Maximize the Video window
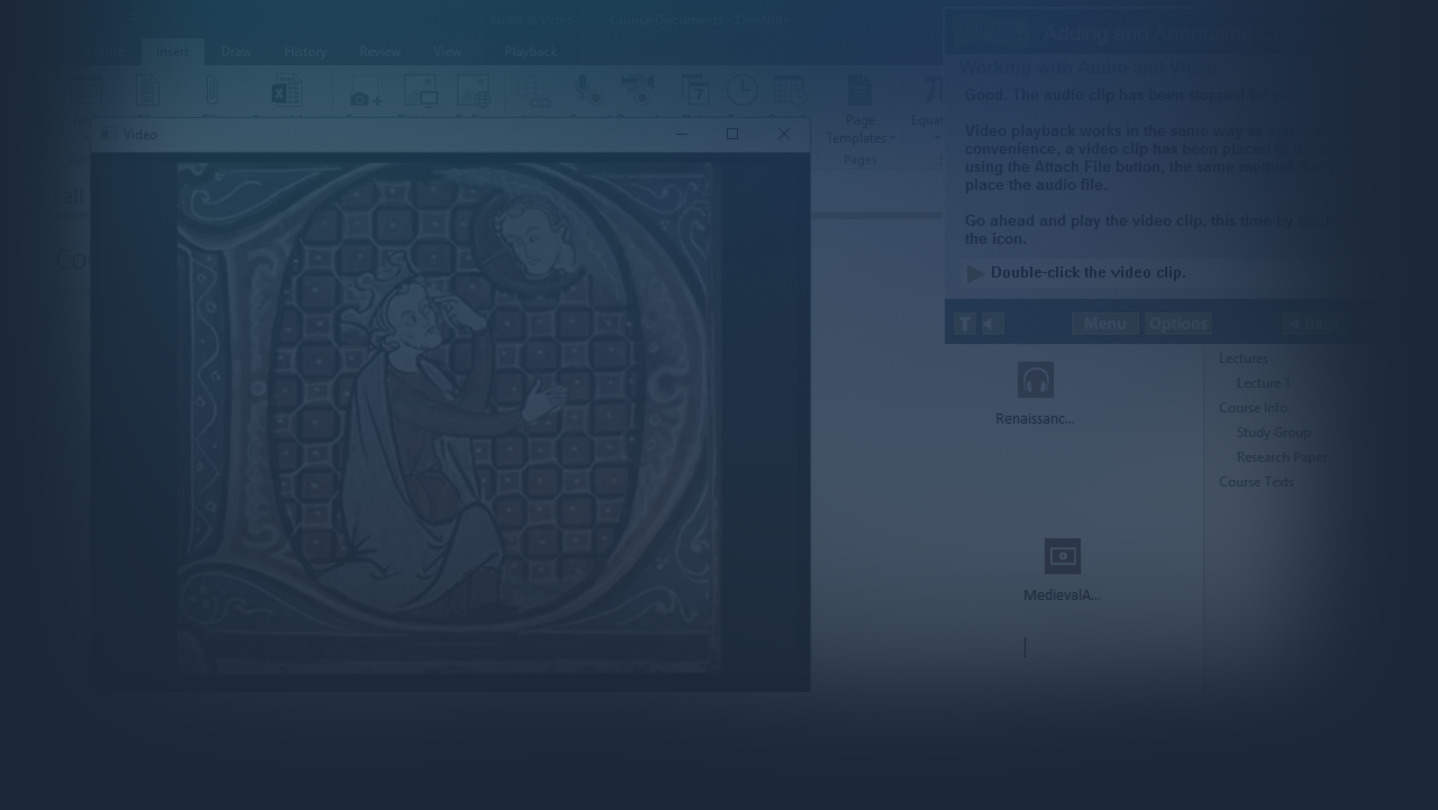1438x810 pixels. [732, 134]
